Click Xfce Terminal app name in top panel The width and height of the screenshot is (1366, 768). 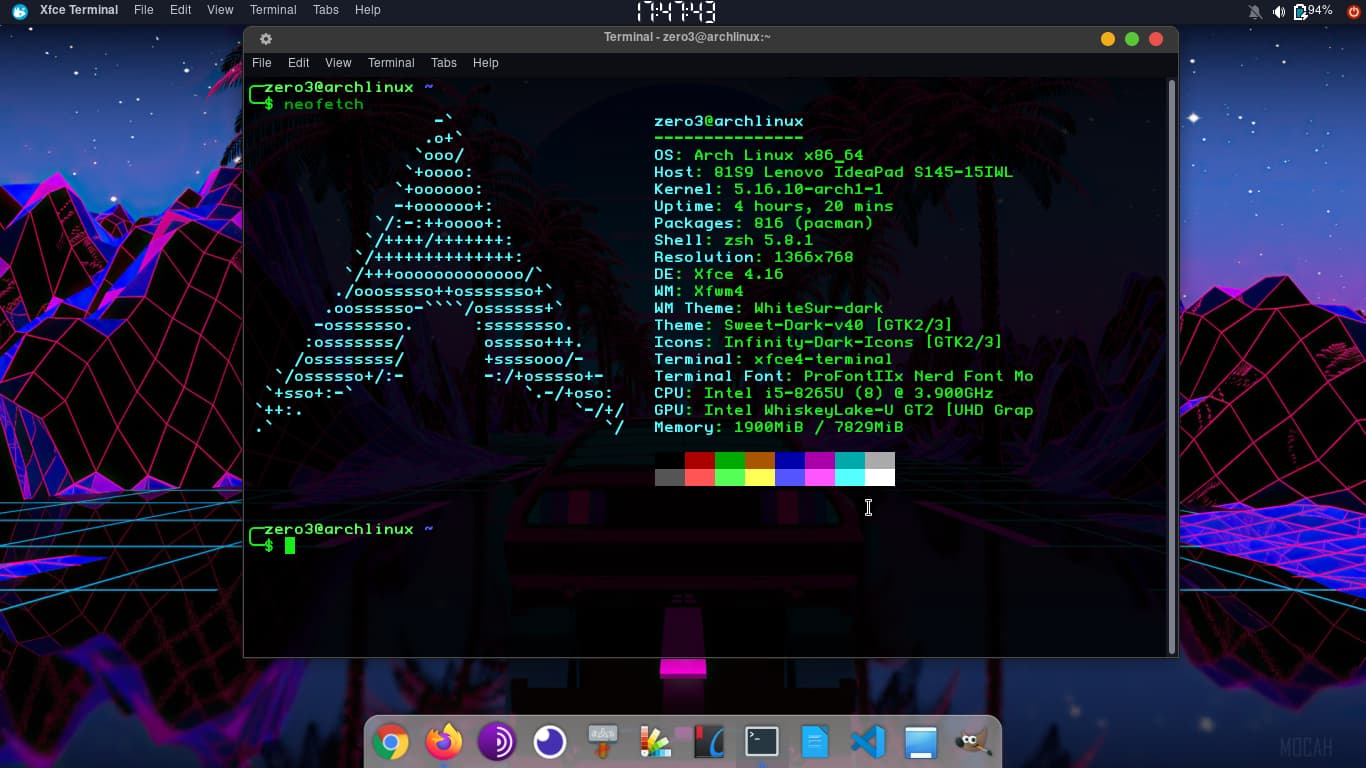click(79, 10)
